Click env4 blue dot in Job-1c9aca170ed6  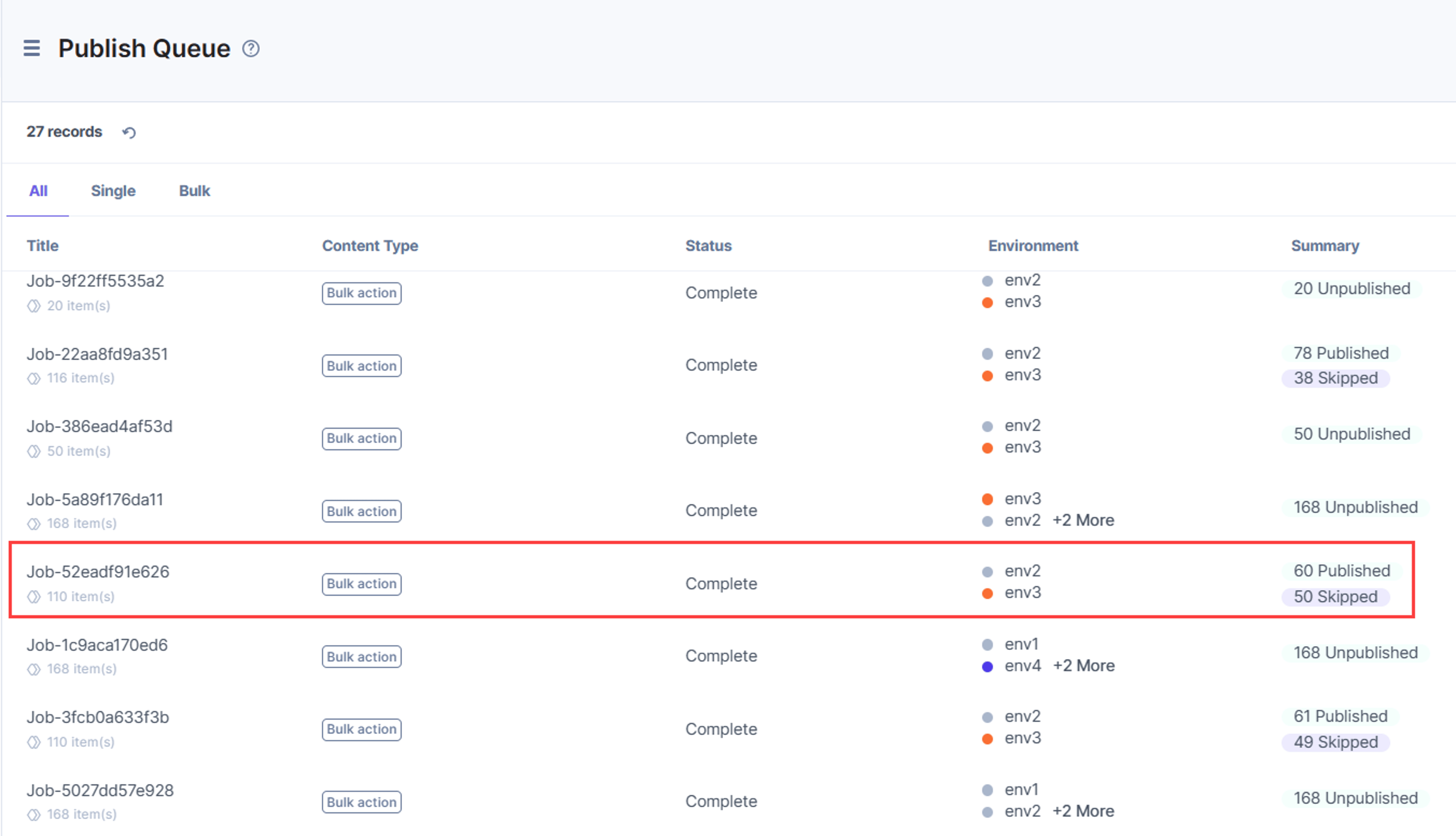(x=987, y=667)
